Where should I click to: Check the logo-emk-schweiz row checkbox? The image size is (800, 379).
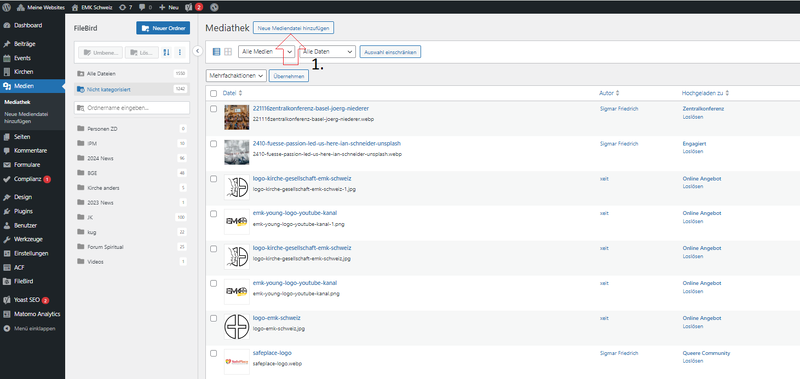click(213, 318)
